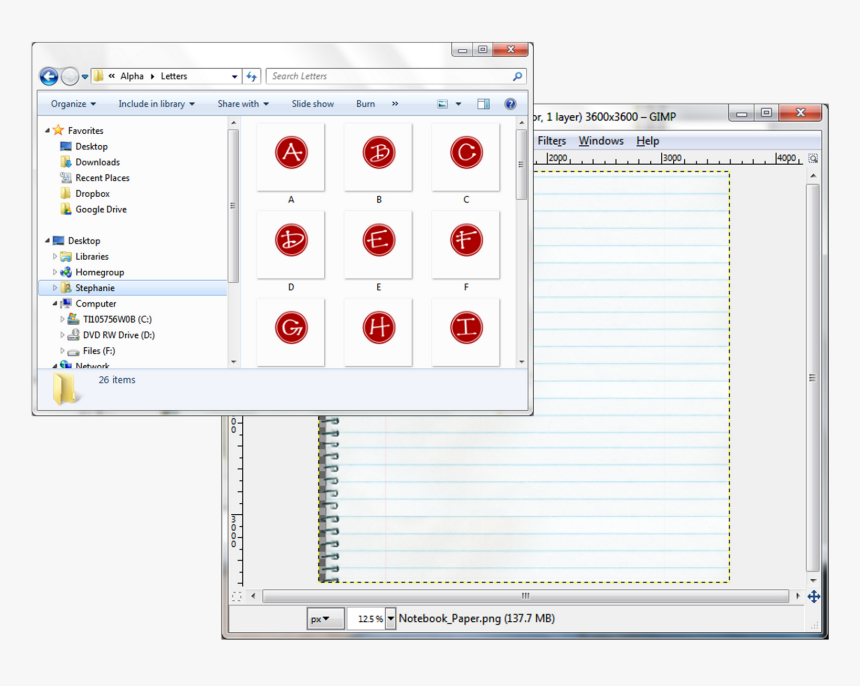
Task: Click the GIMP navigation cross icon
Action: tap(813, 596)
